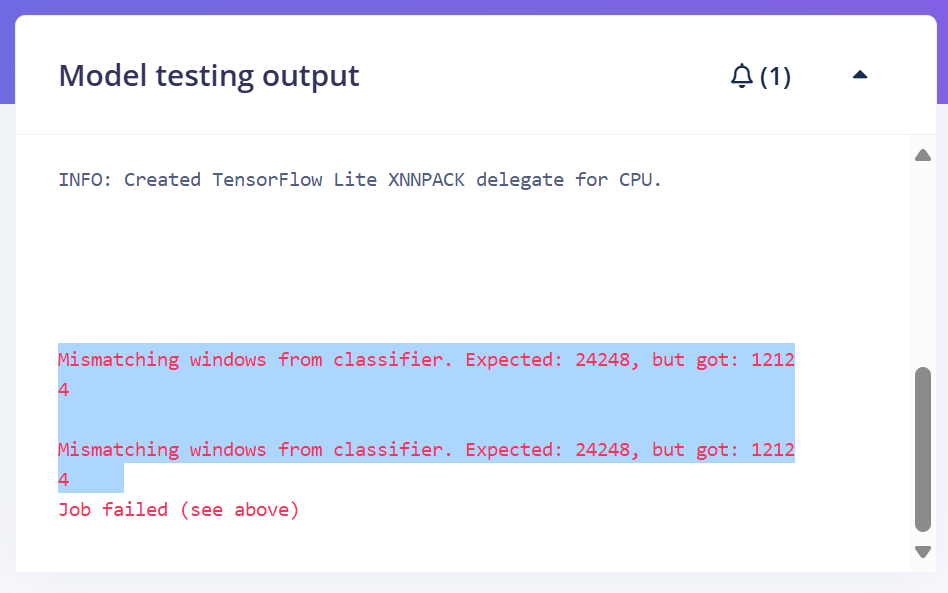Click the log scrollbar down arrow
The height and width of the screenshot is (593, 948).
coord(923,551)
